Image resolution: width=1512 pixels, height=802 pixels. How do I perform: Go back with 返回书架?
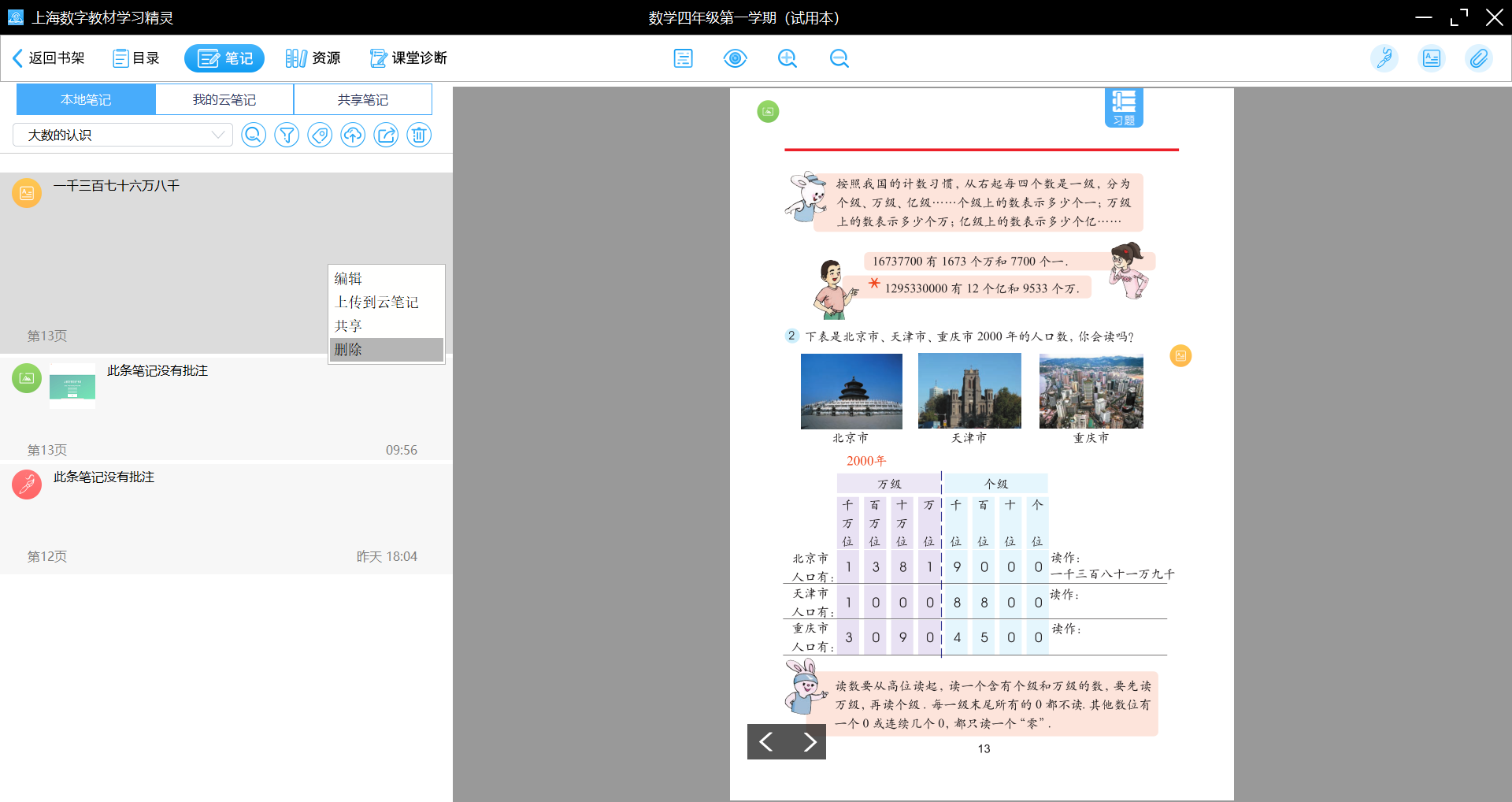[x=49, y=58]
